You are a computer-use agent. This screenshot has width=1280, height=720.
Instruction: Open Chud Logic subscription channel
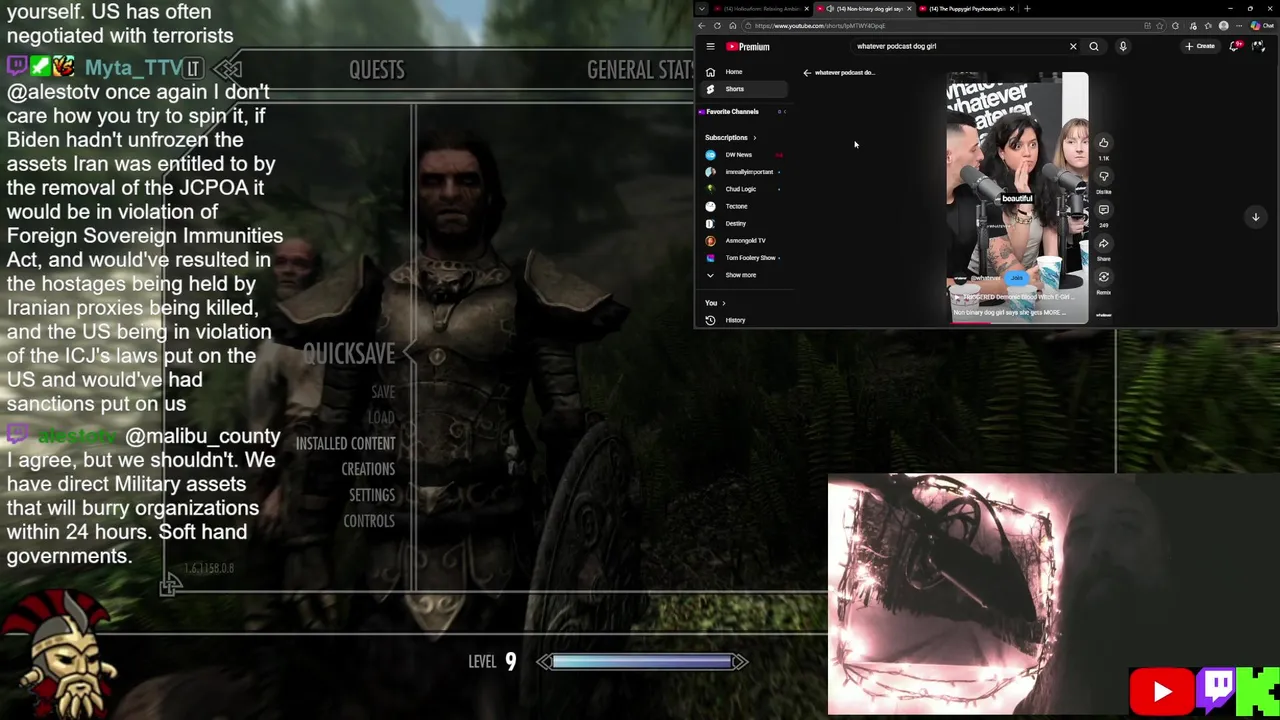pos(741,189)
